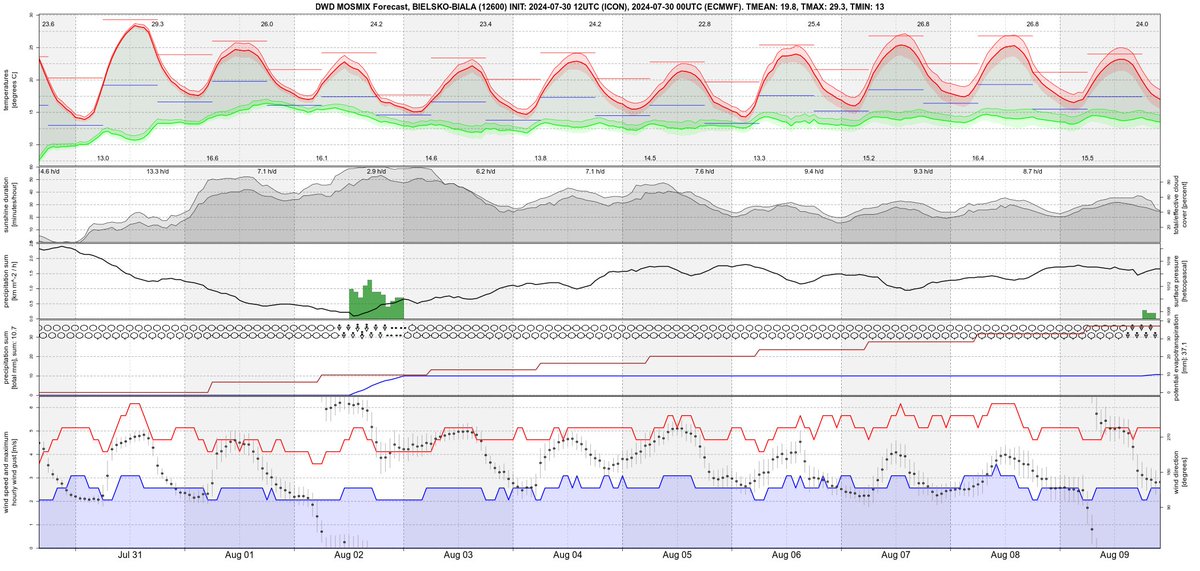Click the 29.3 maximum temperature in the temperature panel
The width and height of the screenshot is (1200, 571).
157,22
